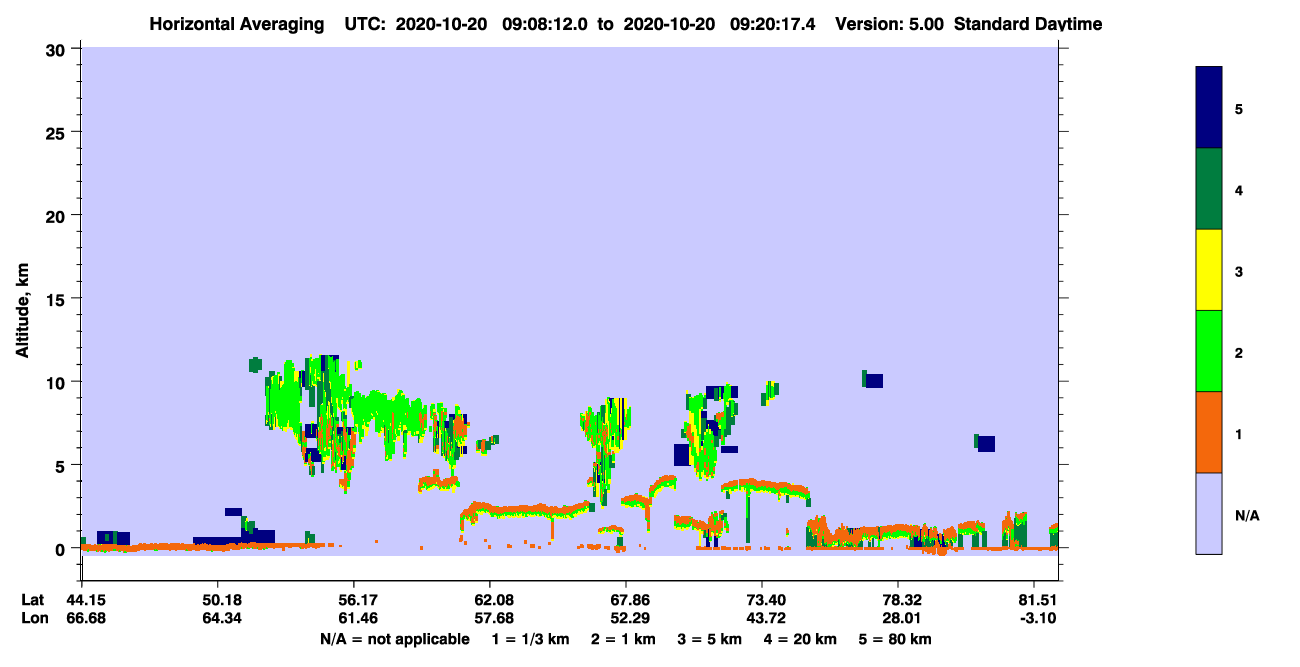Click the "2 = 1 km" legend entry
Image resolution: width=1300 pixels, height=667 pixels.
pos(624,639)
